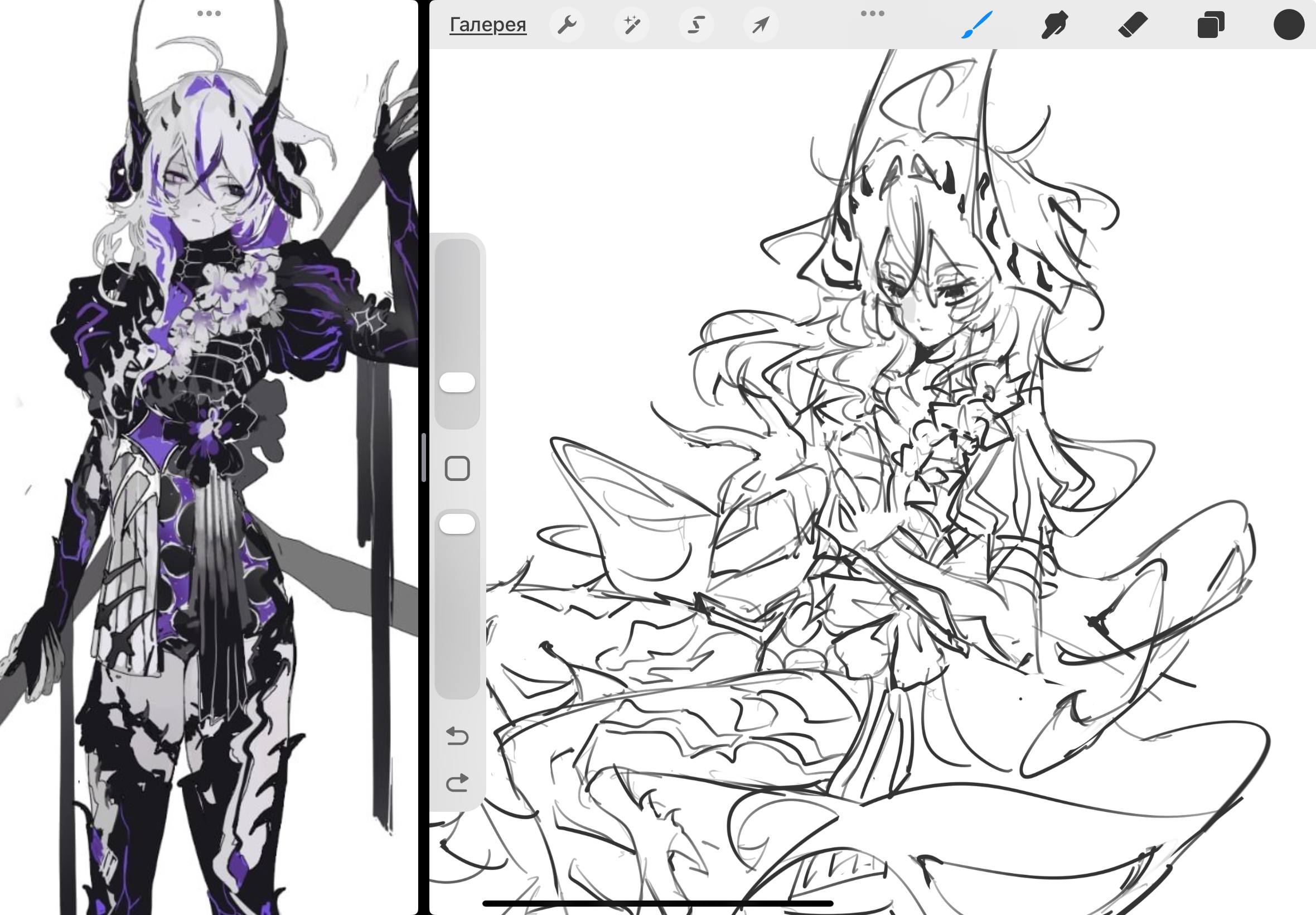Click the brush opacity slider handle
Screen dimensions: 1316x915
pos(457,524)
